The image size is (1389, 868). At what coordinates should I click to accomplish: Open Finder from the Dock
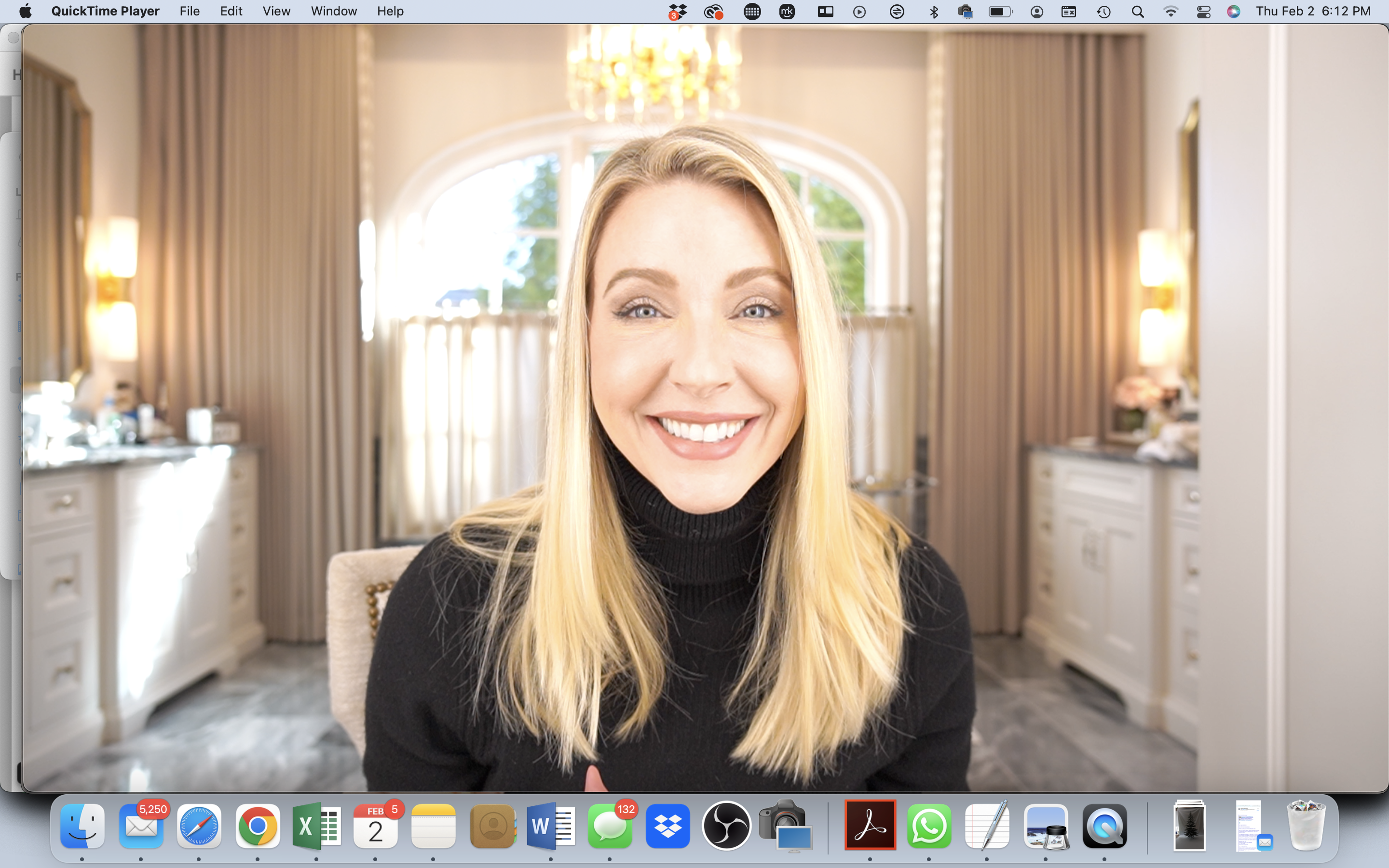82,826
